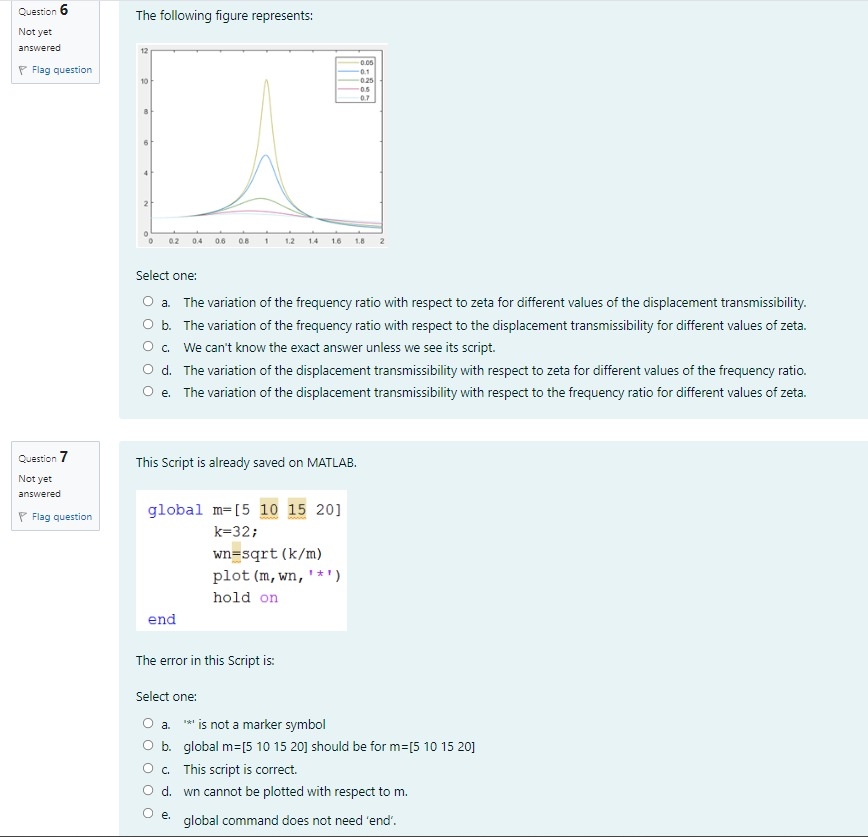Click the 'global' keyword in the script

click(175, 510)
